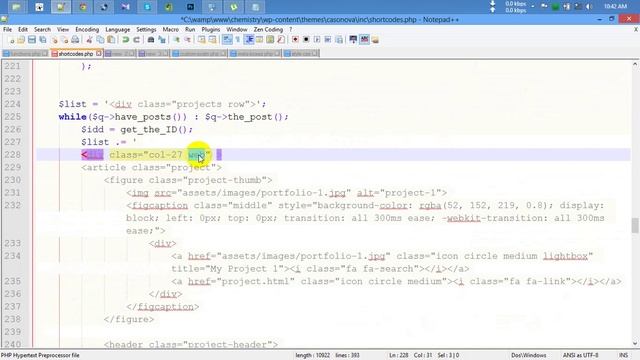Click the Redo toolbar icon
The height and width of the screenshot is (360, 640).
click(136, 40)
